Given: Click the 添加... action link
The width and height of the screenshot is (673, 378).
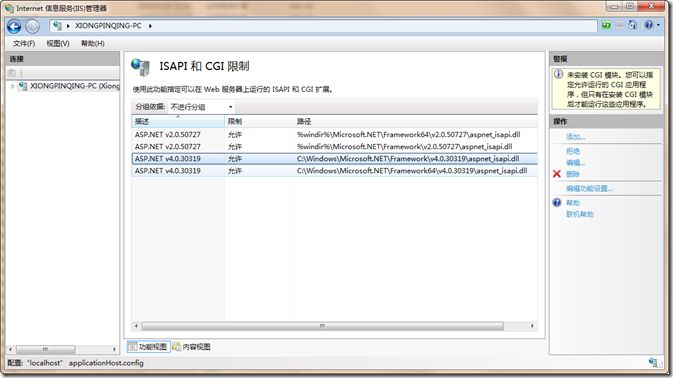Looking at the screenshot, I should (x=575, y=137).
